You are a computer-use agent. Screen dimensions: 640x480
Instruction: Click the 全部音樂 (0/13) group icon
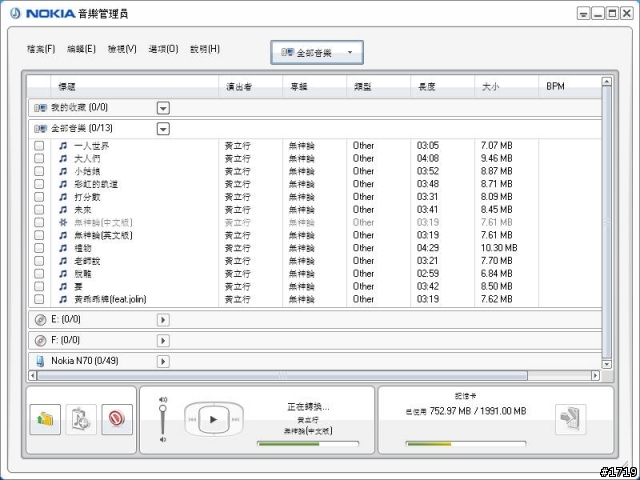[40, 129]
